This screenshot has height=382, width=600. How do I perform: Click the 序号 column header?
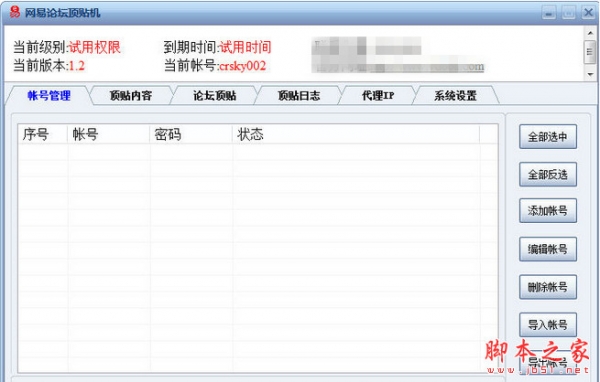pyautogui.click(x=43, y=134)
